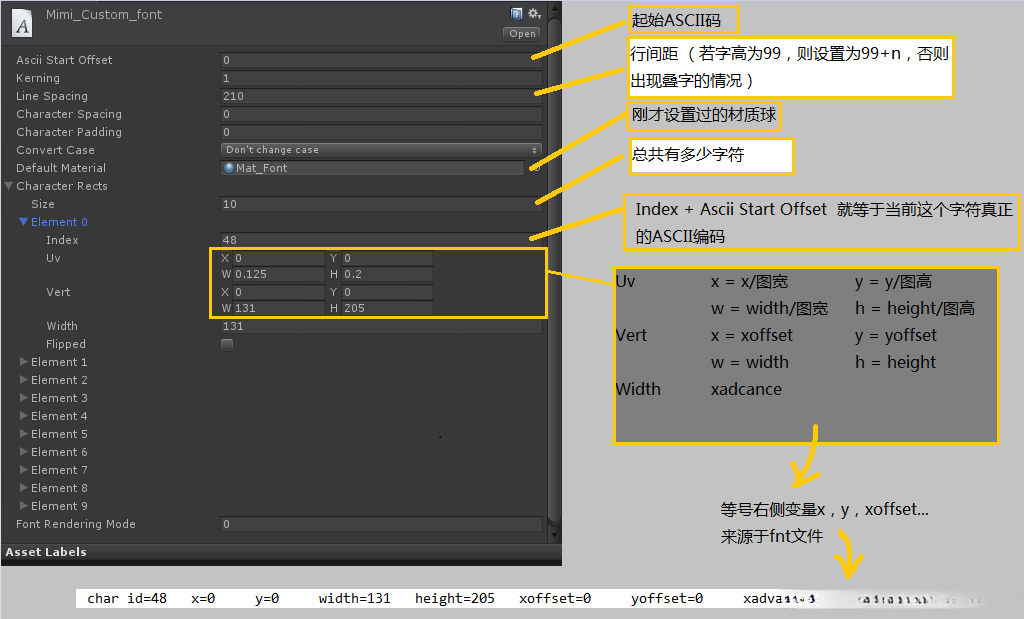Viewport: 1024px width, 619px height.
Task: Expand Element 8
Action: pos(24,488)
